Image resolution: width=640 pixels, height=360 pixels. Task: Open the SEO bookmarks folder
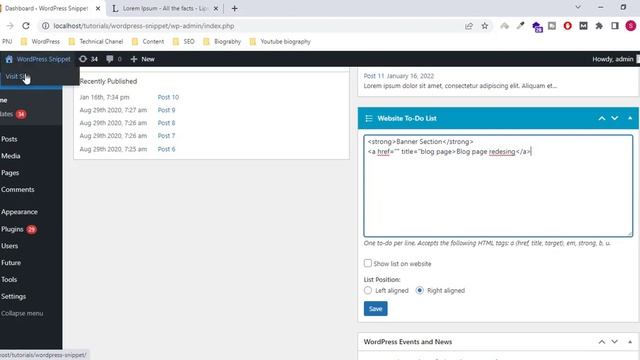(x=184, y=41)
